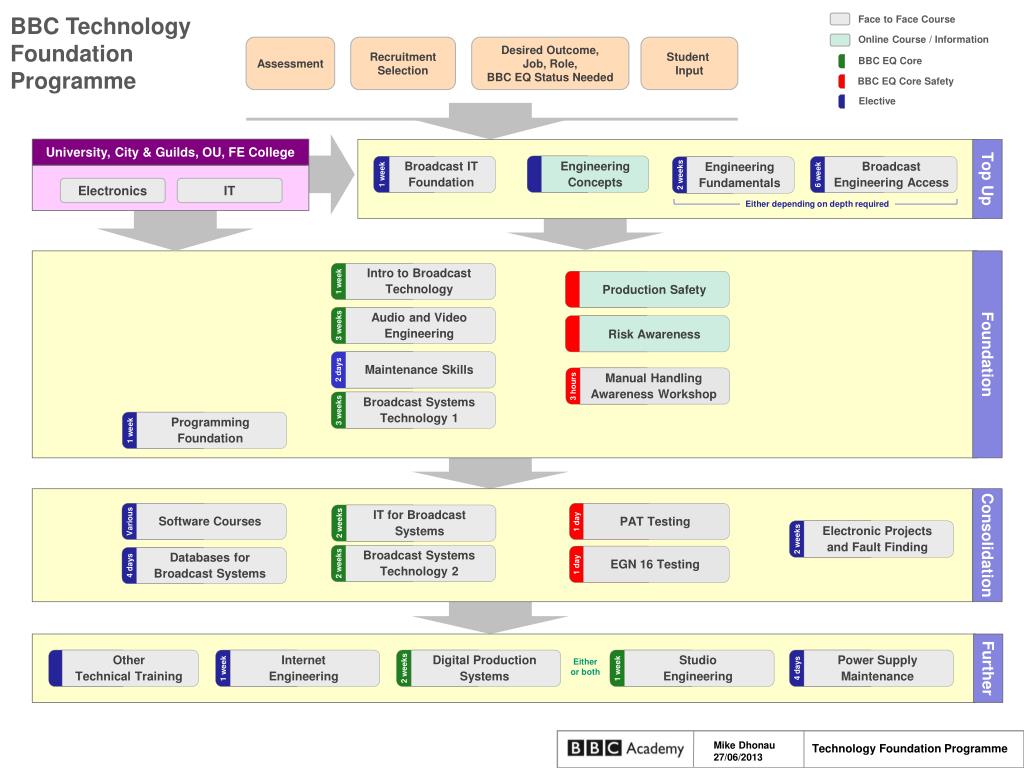Click the EGN 16 Testing course
Viewport: 1024px width, 768px height.
tap(649, 564)
